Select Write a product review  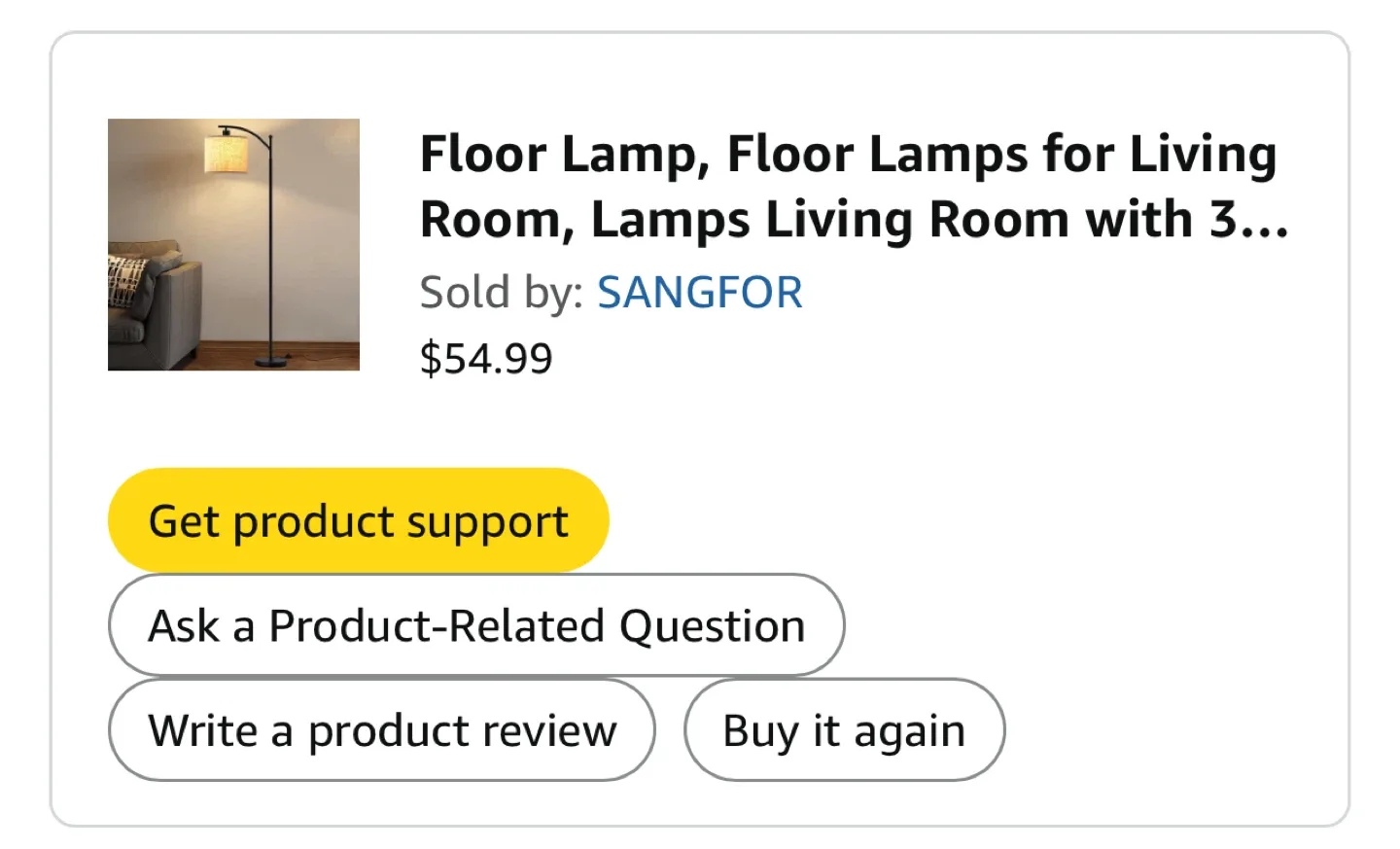tap(381, 730)
